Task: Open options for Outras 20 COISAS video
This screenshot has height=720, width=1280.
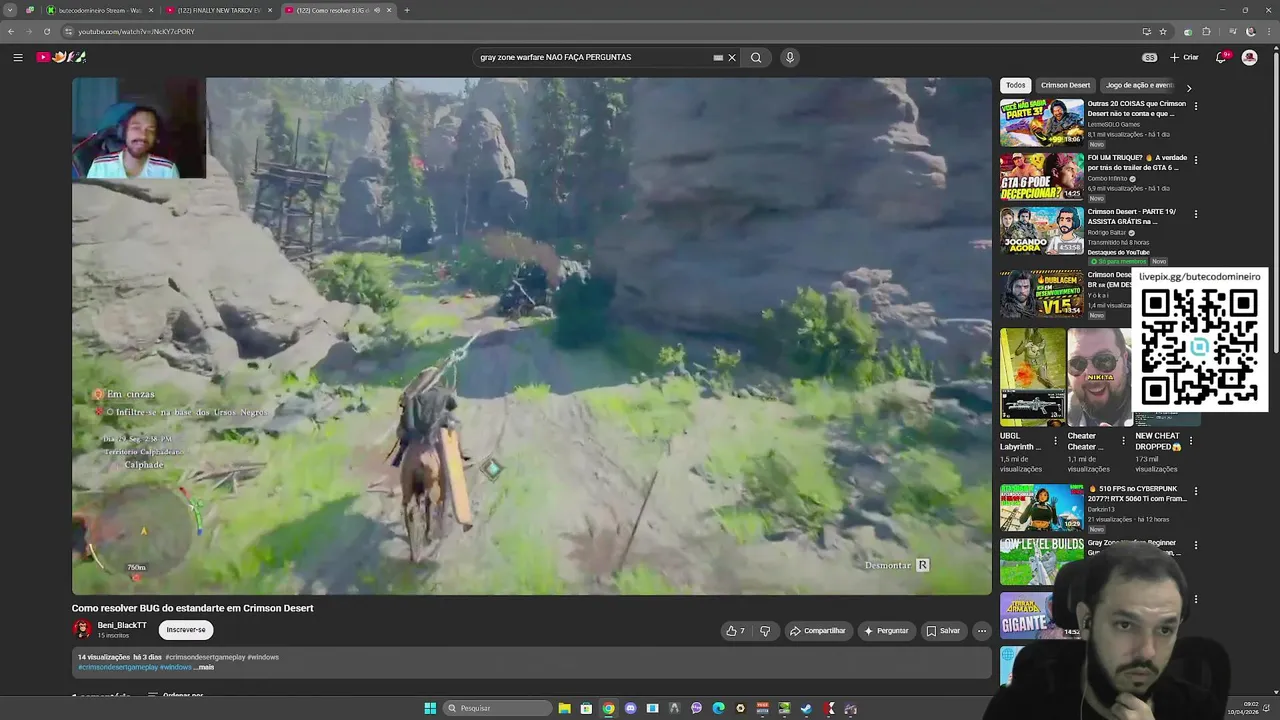Action: point(1196,105)
